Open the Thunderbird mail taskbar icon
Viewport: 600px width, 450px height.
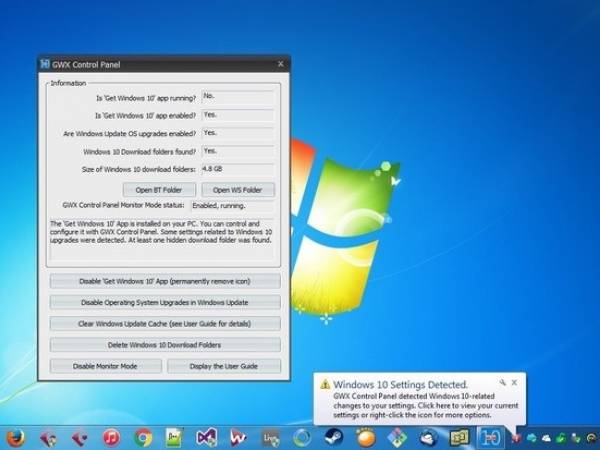(x=429, y=438)
